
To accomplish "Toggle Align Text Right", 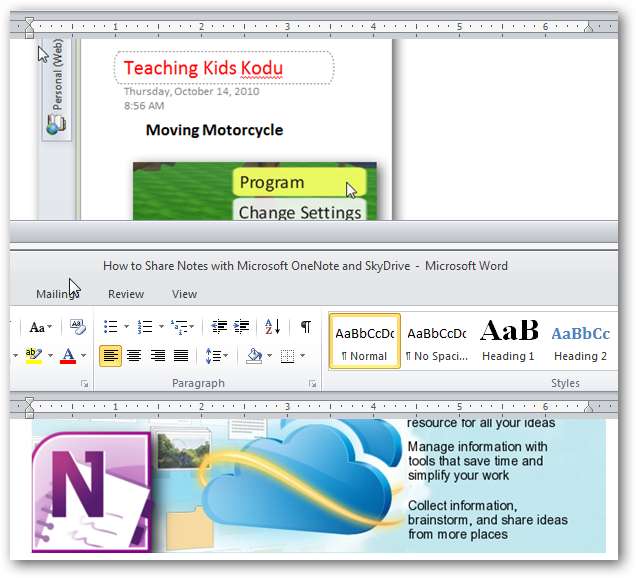I will [157, 356].
